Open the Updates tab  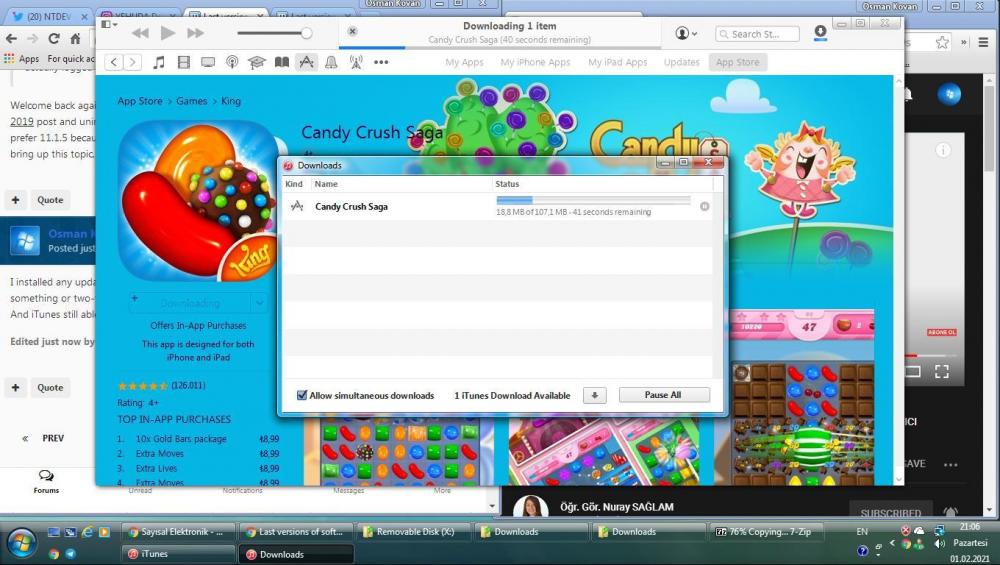681,62
